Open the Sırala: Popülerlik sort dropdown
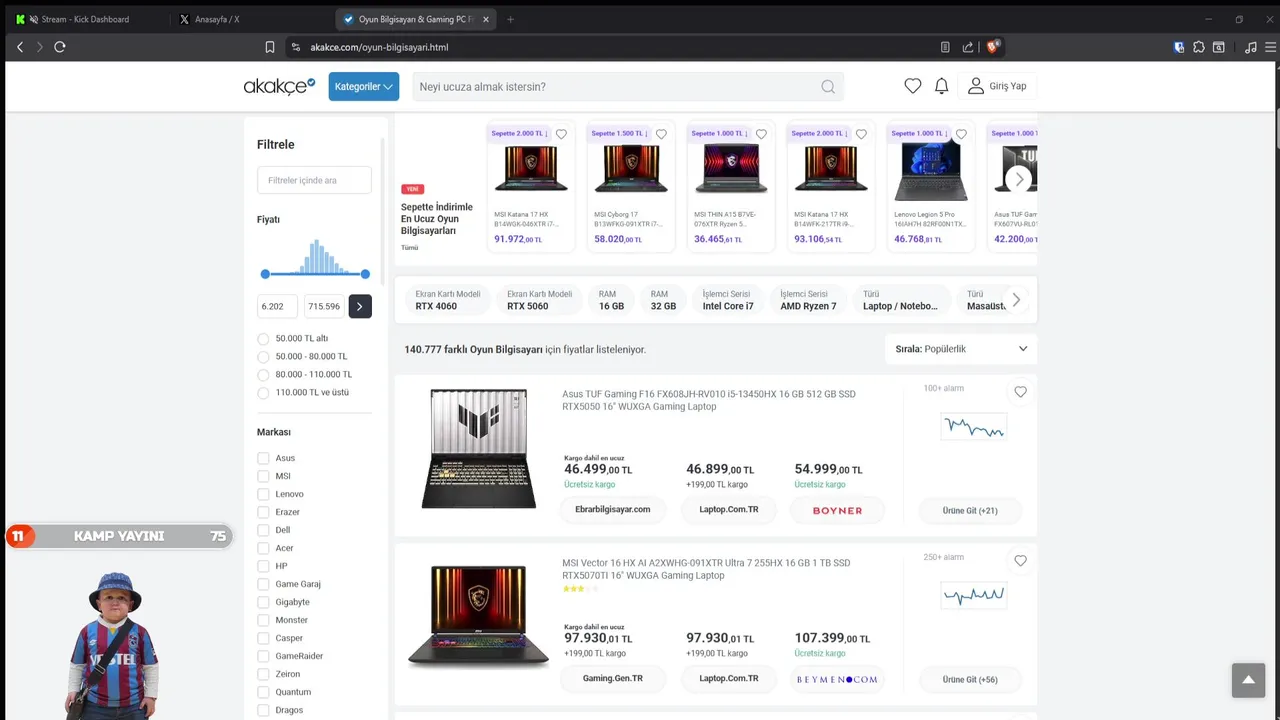Image resolution: width=1280 pixels, height=720 pixels. coord(961,349)
